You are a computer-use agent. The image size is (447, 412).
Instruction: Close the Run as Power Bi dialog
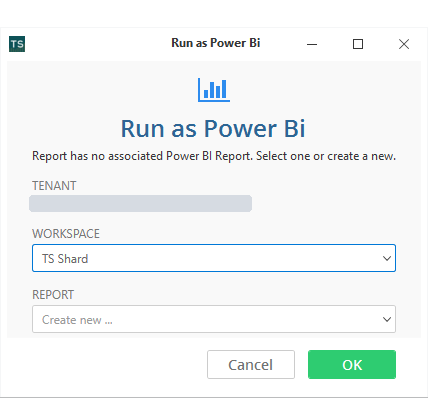[404, 44]
